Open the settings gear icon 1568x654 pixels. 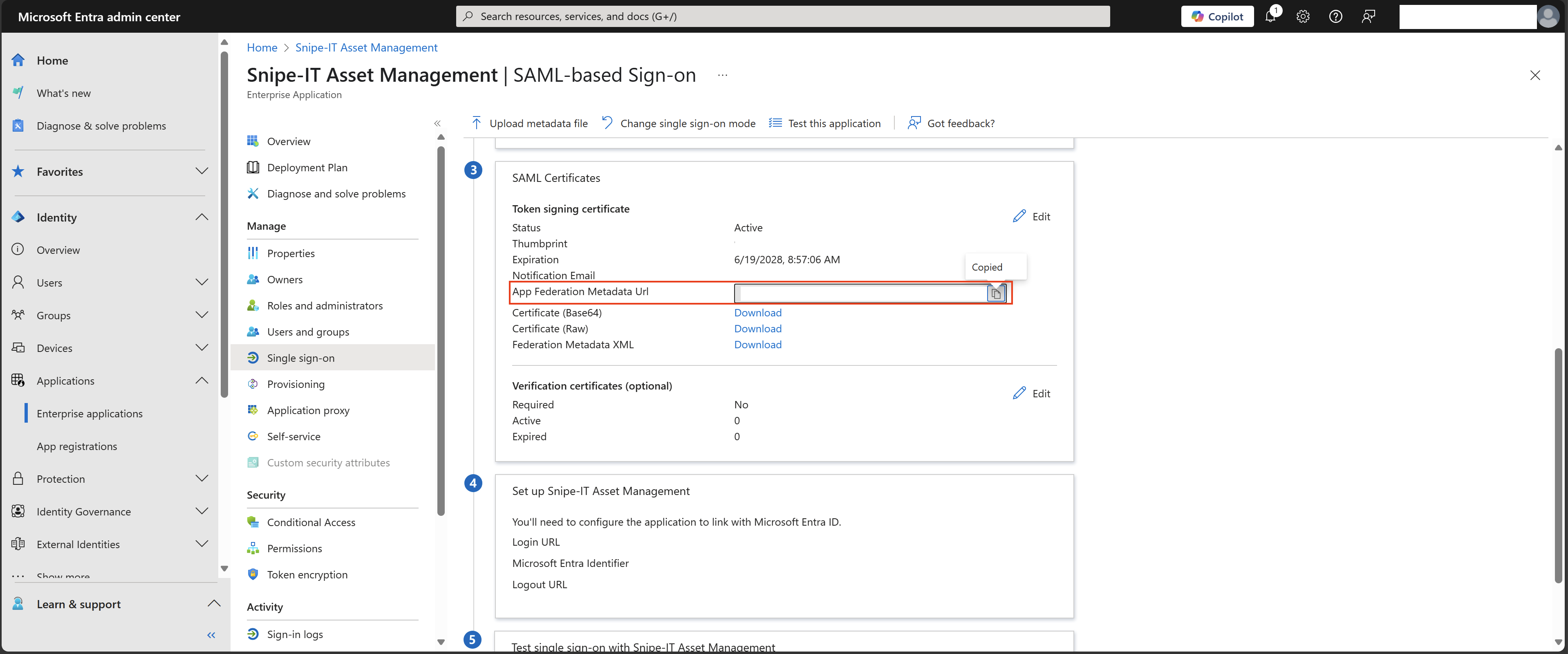(1303, 16)
